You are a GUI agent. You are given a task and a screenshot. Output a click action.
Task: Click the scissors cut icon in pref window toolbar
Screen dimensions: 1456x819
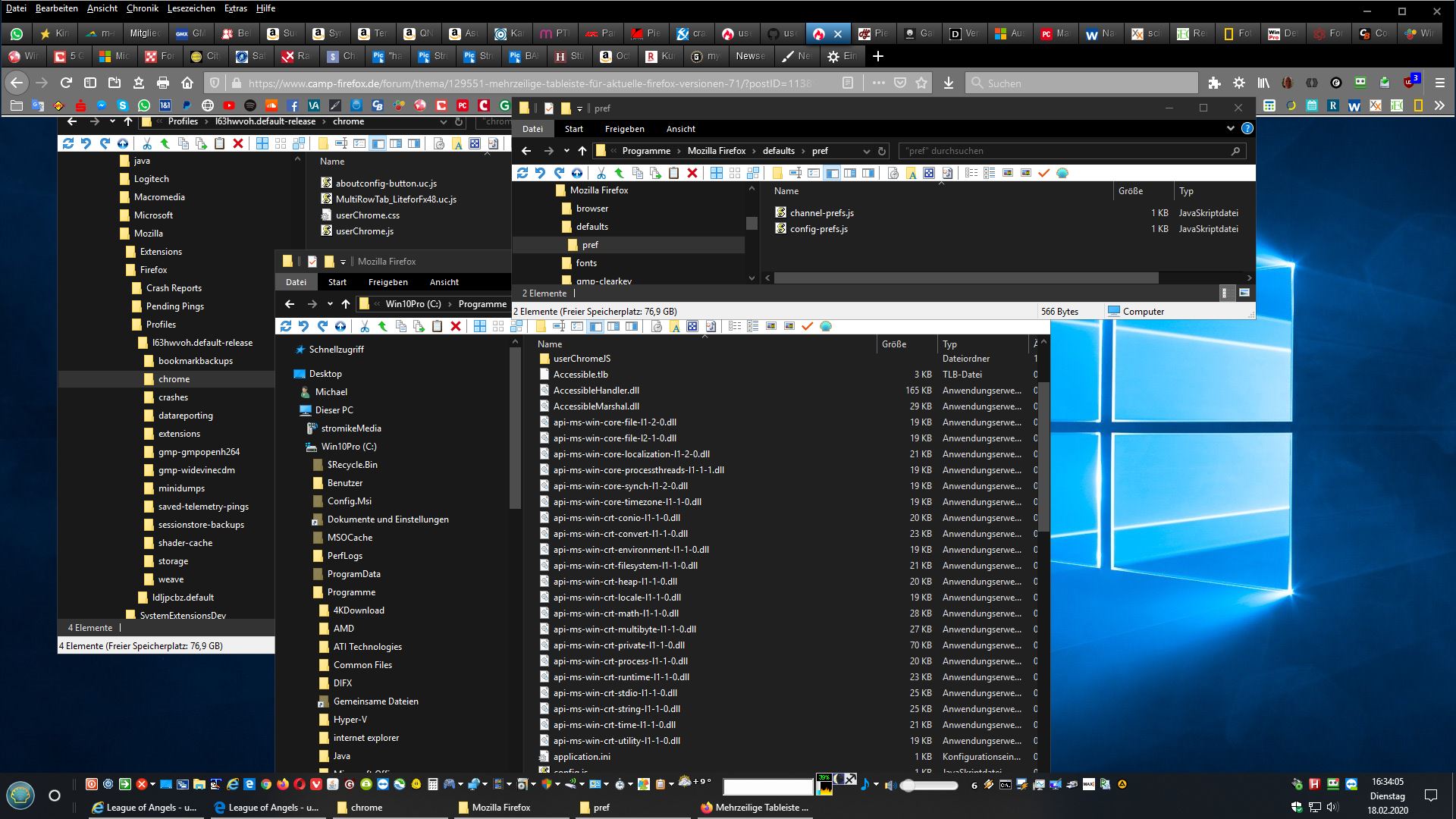click(x=601, y=173)
